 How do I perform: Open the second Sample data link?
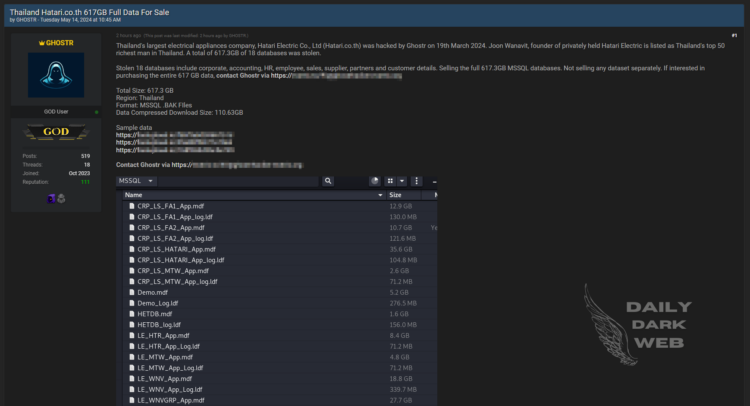pos(174,143)
